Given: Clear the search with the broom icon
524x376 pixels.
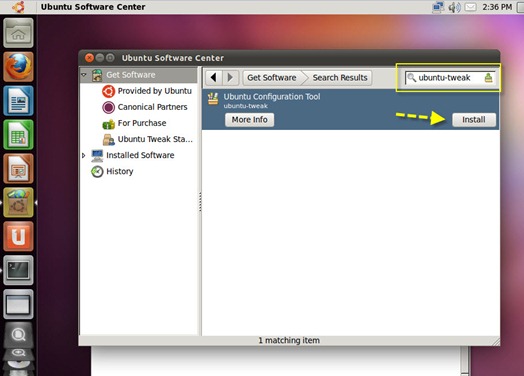Looking at the screenshot, I should pos(489,78).
